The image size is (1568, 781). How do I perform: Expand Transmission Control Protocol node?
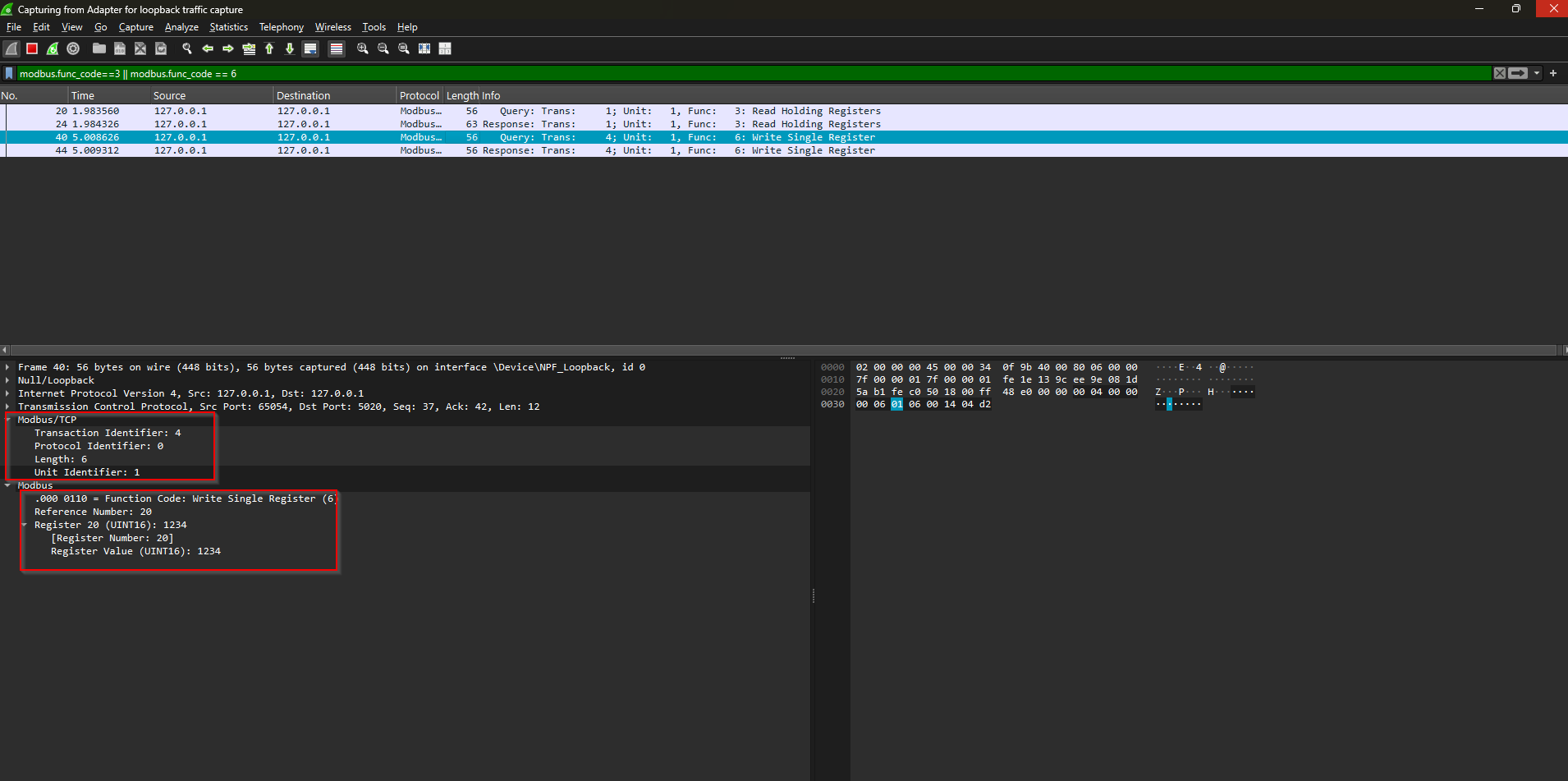(x=7, y=407)
